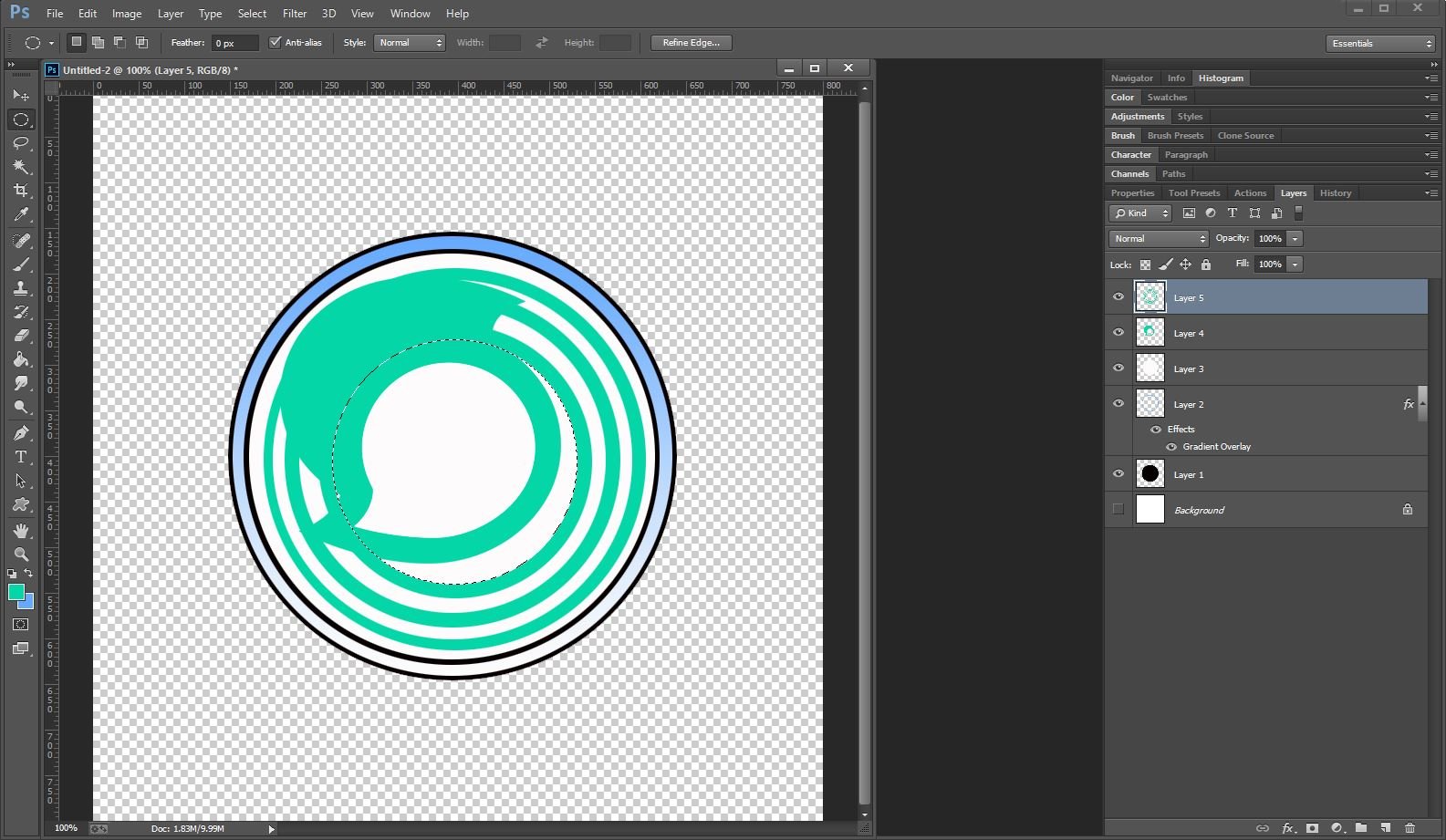Screen dimensions: 1446x840
Task: Click the Refine Edge button
Action: pyautogui.click(x=691, y=43)
